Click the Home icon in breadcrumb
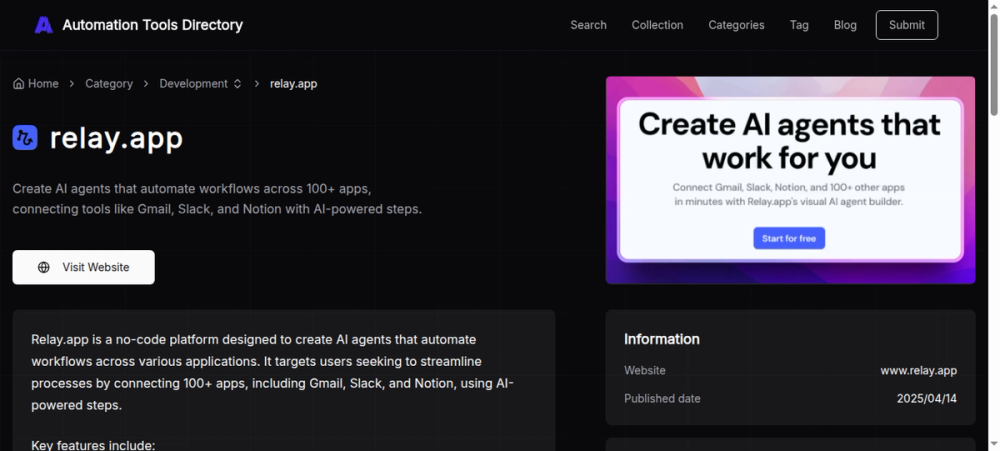This screenshot has height=451, width=1000. [x=18, y=84]
